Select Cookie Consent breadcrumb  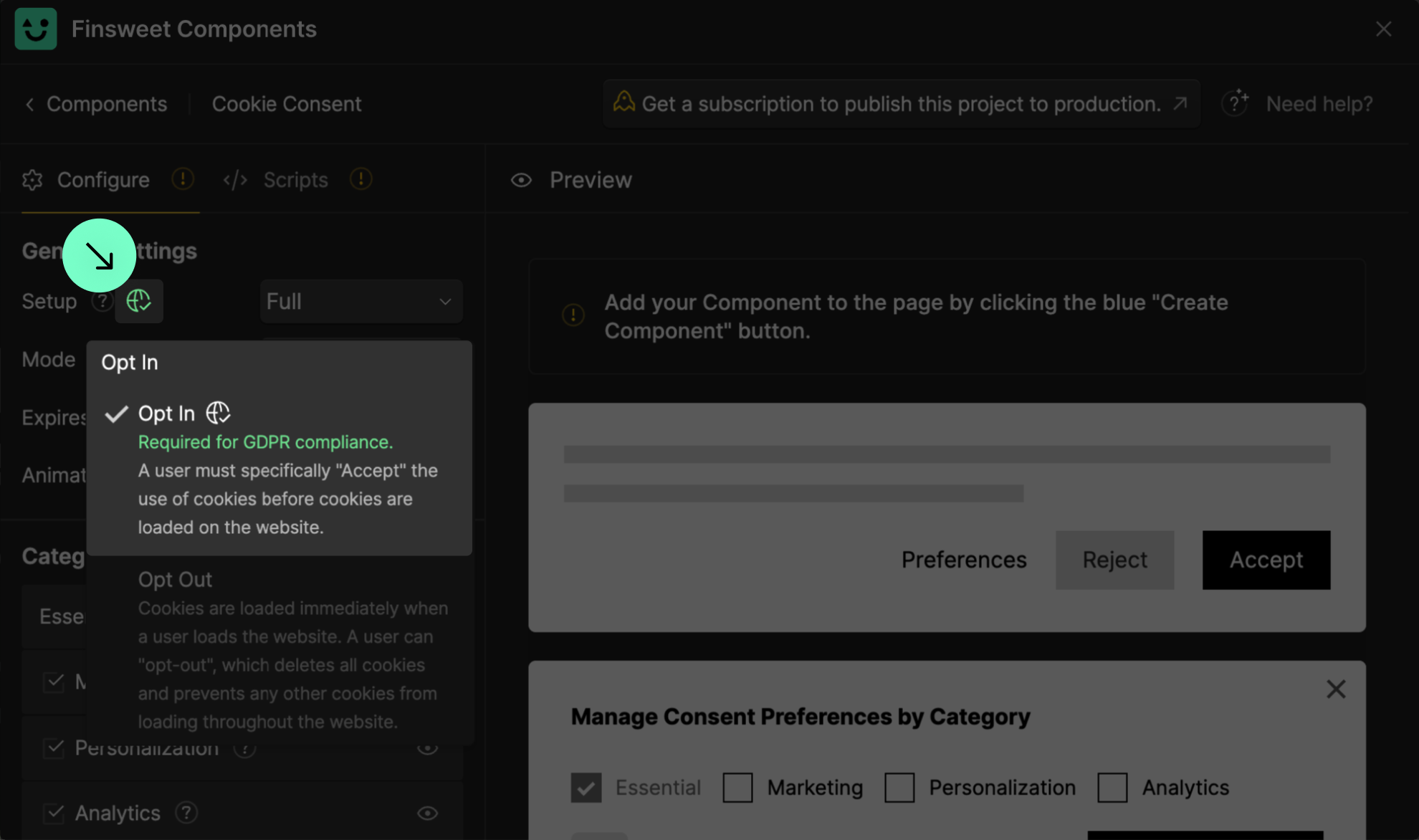pos(287,104)
